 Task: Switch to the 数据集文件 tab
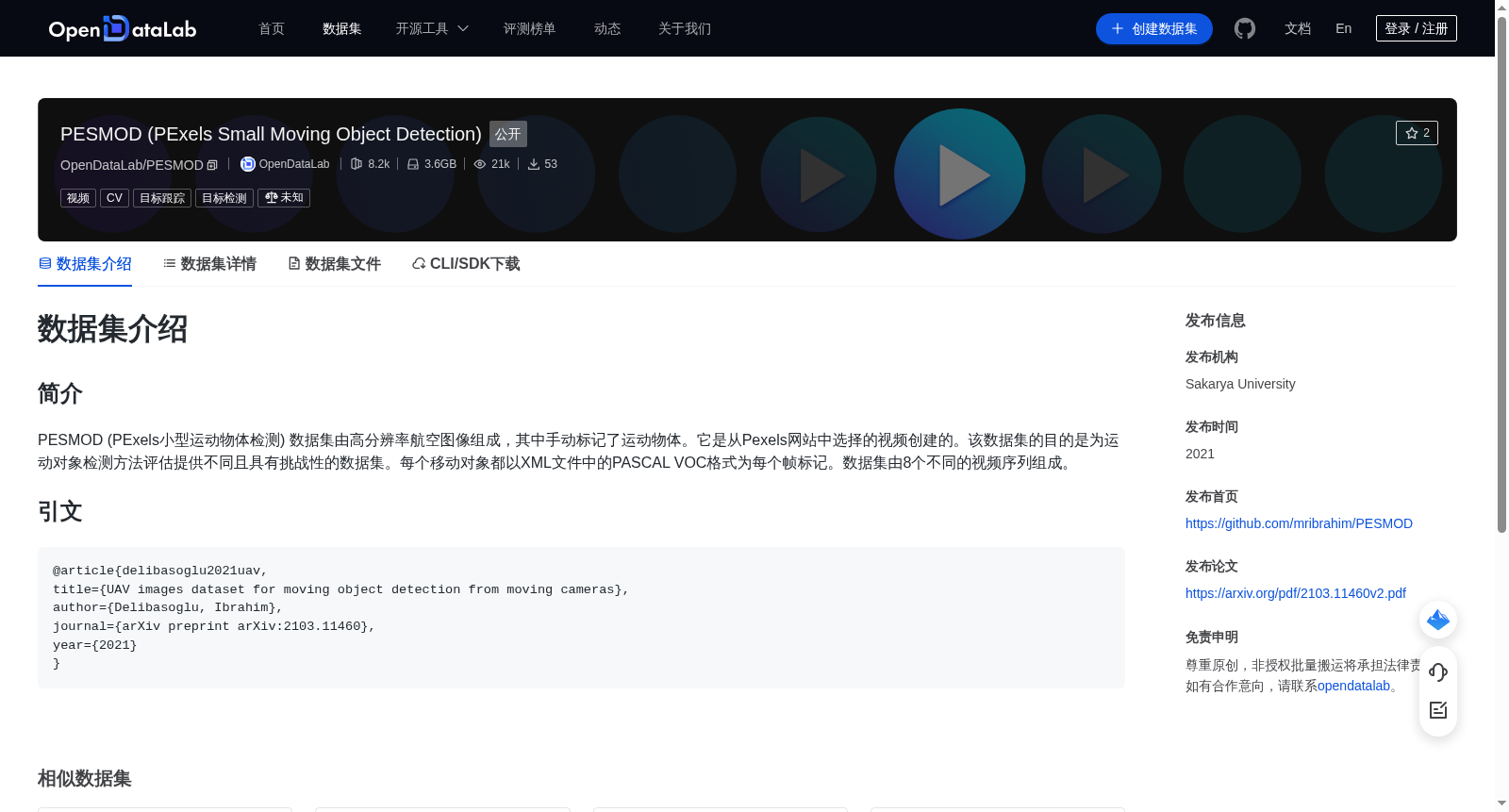(x=334, y=264)
